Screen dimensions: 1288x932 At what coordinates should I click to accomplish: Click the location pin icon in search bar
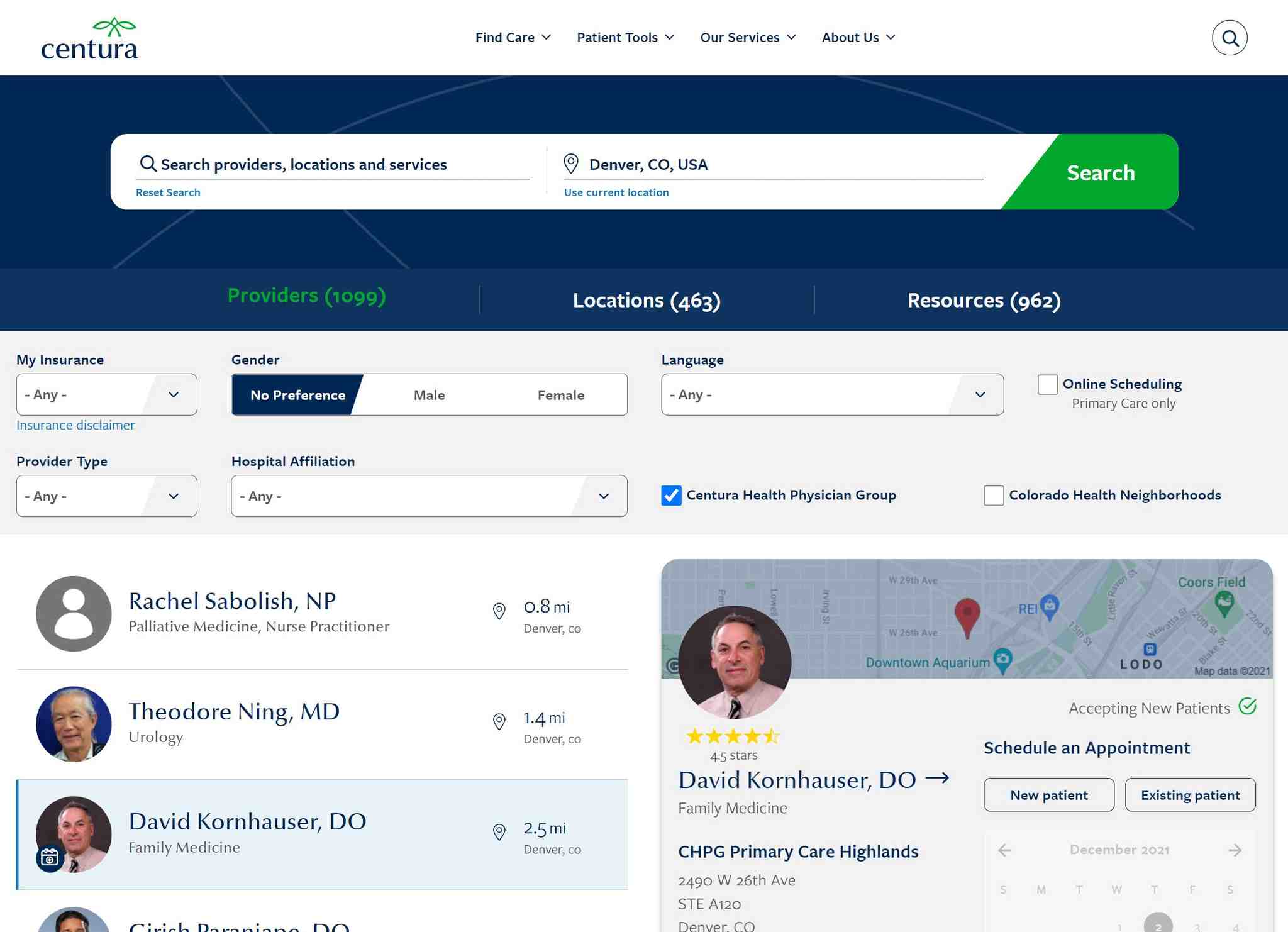[x=570, y=164]
